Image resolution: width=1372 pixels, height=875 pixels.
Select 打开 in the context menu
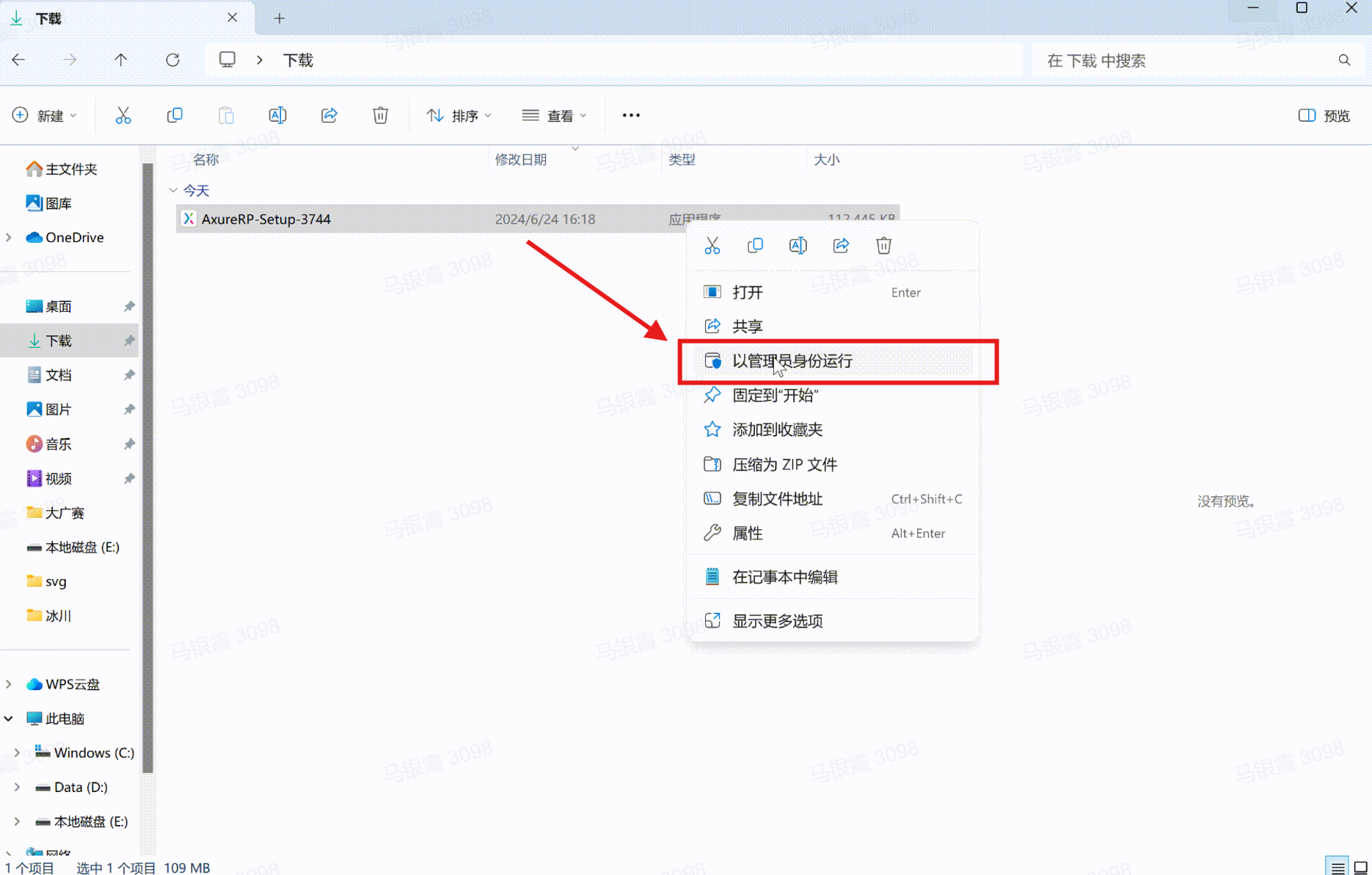833,292
